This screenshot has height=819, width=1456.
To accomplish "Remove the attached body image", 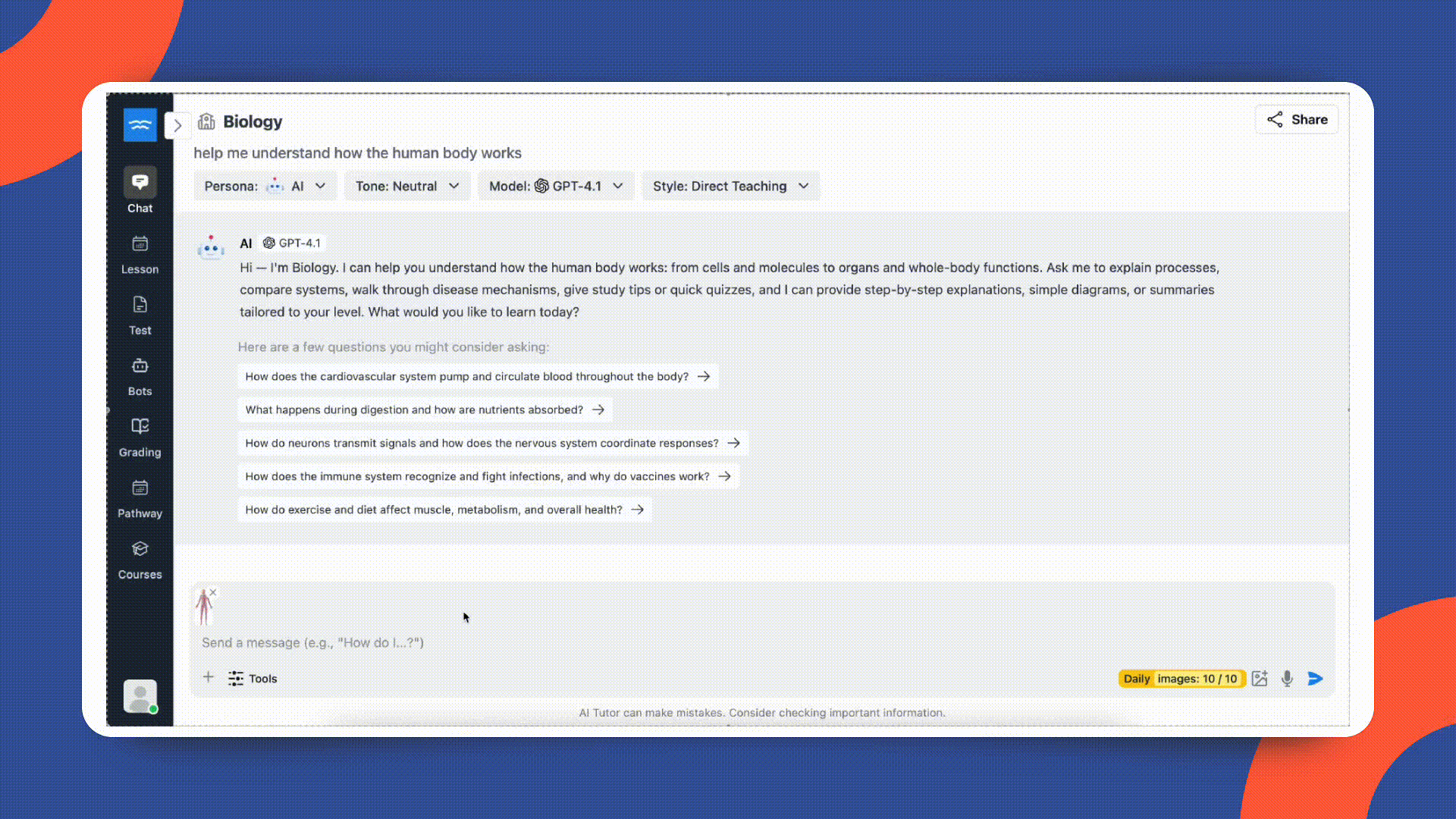I will tap(213, 592).
